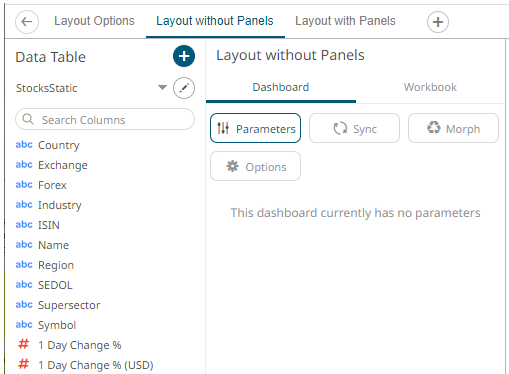Add a new data table with plus button

click(184, 56)
